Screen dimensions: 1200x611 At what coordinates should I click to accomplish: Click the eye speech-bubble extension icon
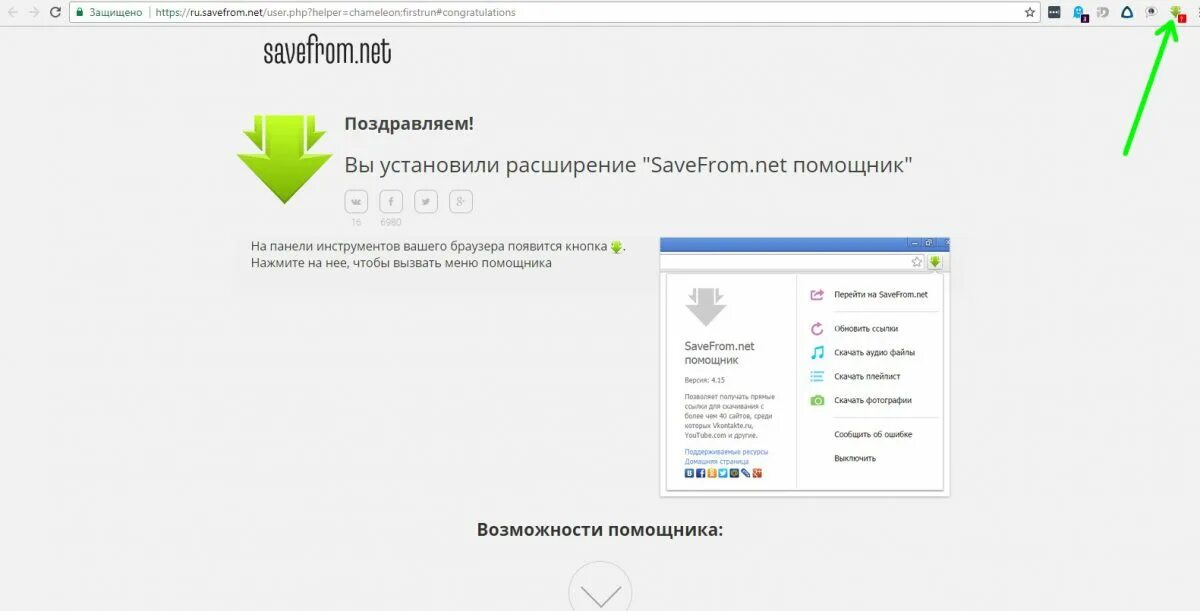pyautogui.click(x=1151, y=12)
